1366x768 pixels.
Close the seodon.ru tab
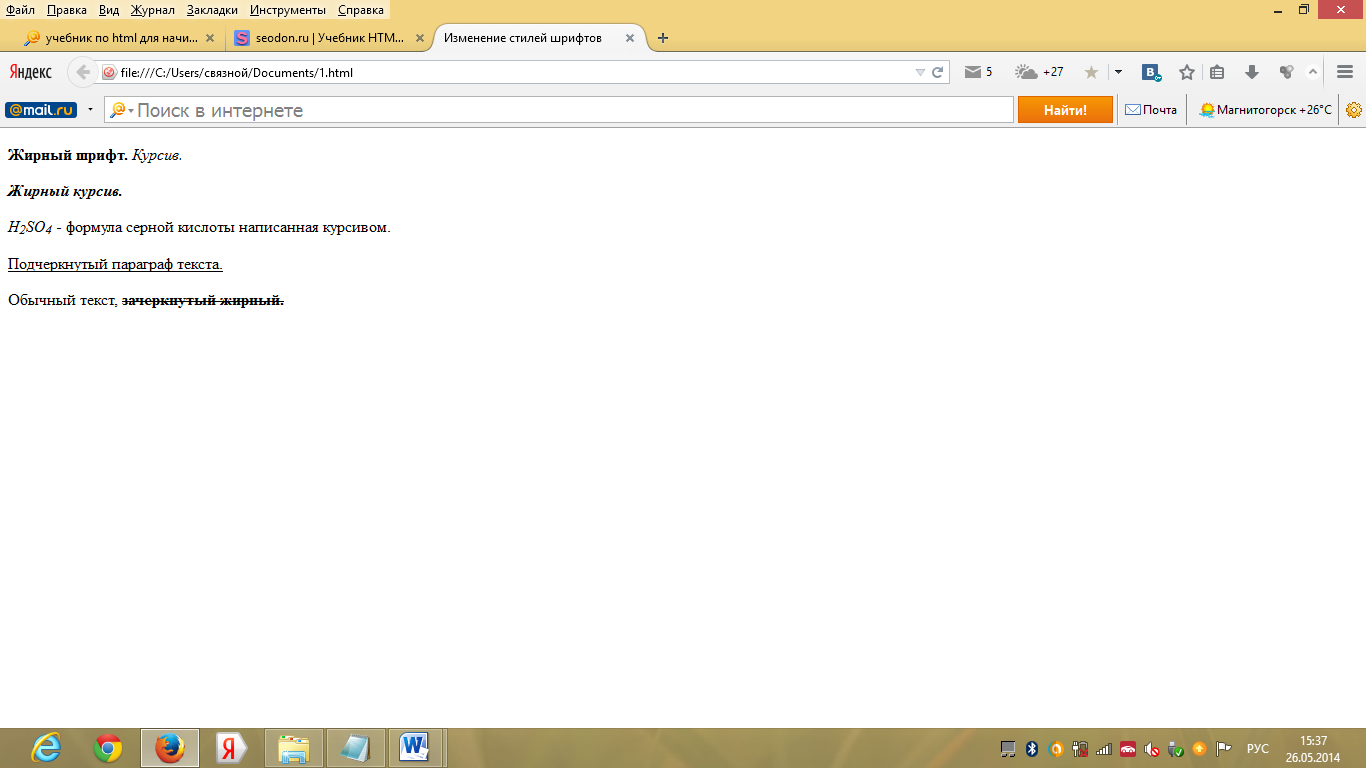click(420, 38)
